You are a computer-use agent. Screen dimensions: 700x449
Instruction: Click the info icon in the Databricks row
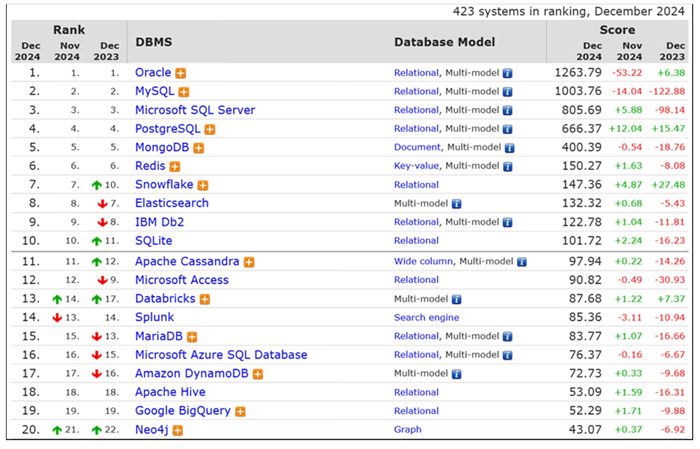point(456,299)
